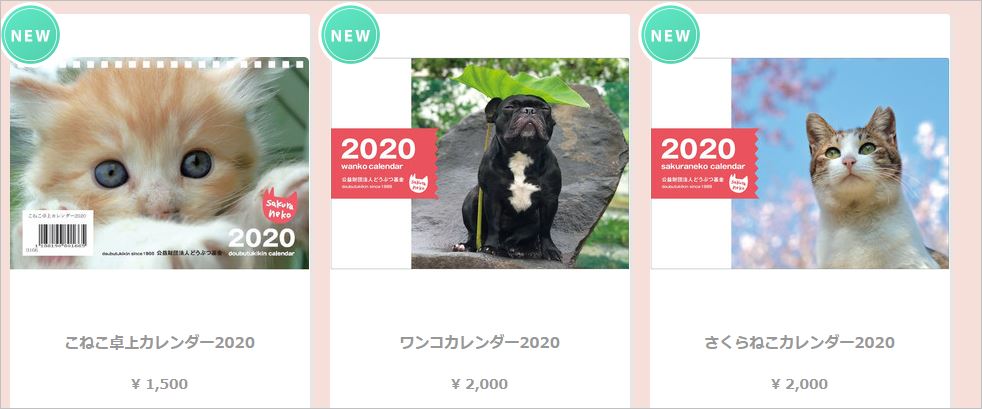982x409 pixels.
Task: Open the cat with cherry blossoms photo
Action: 840,163
